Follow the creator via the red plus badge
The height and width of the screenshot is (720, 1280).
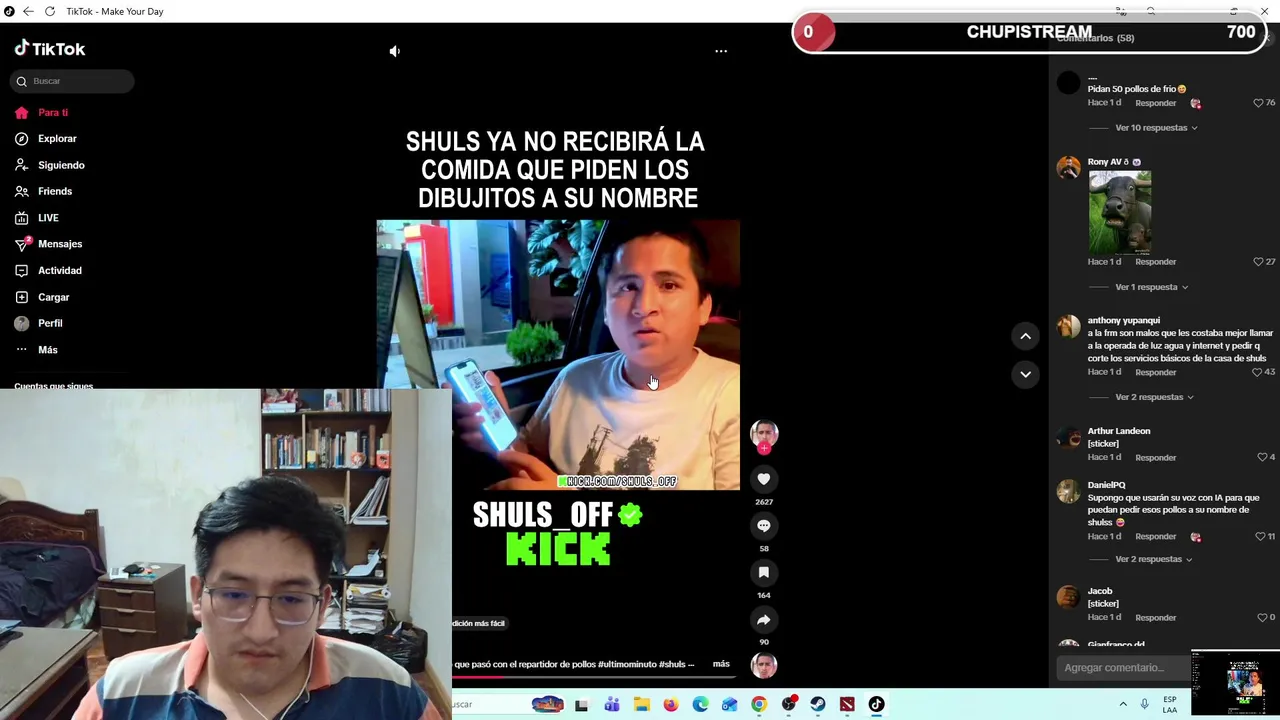[x=764, y=449]
